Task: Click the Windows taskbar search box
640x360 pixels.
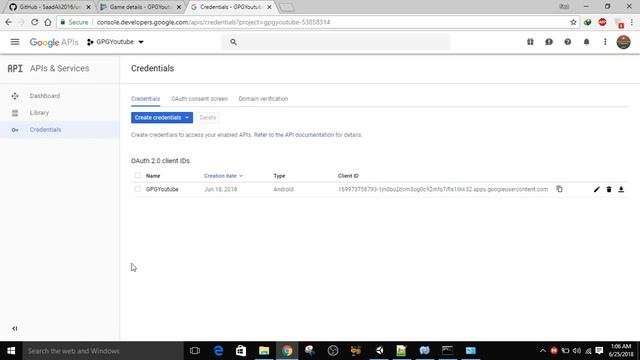Action: 103,351
